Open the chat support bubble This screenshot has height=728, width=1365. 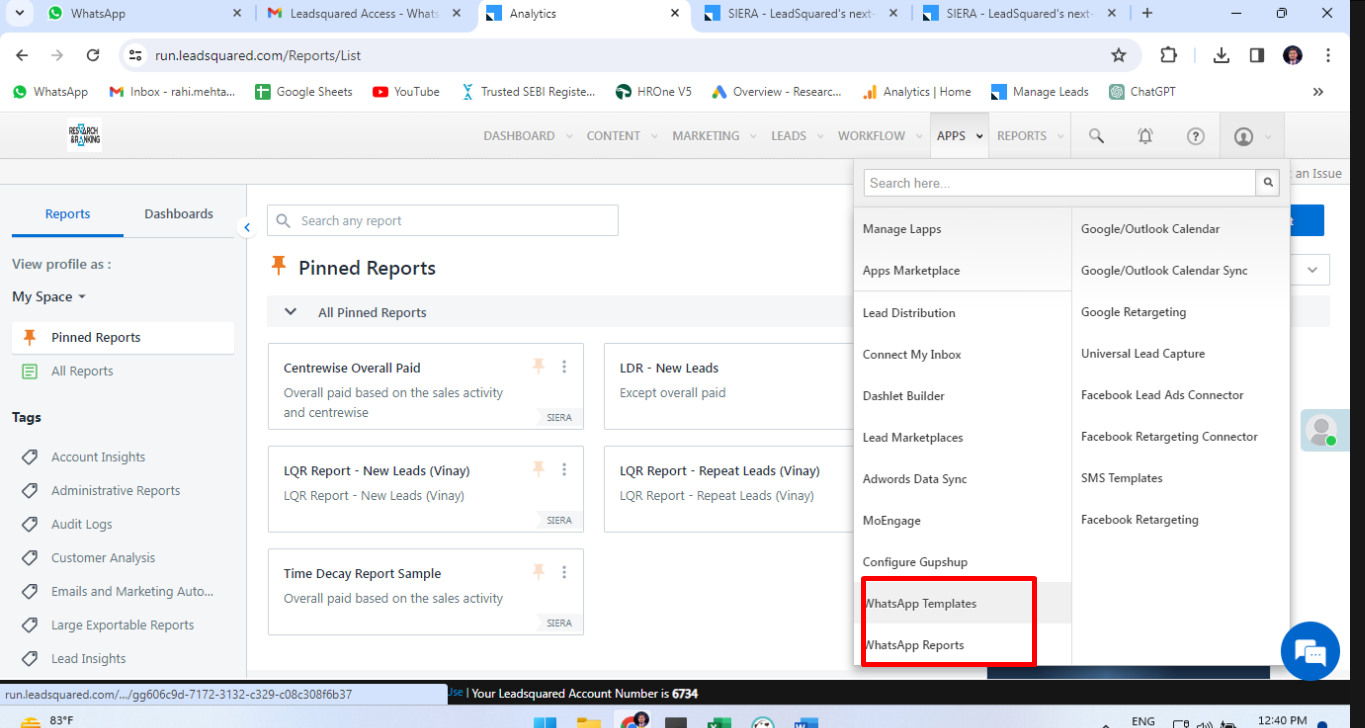click(x=1310, y=651)
